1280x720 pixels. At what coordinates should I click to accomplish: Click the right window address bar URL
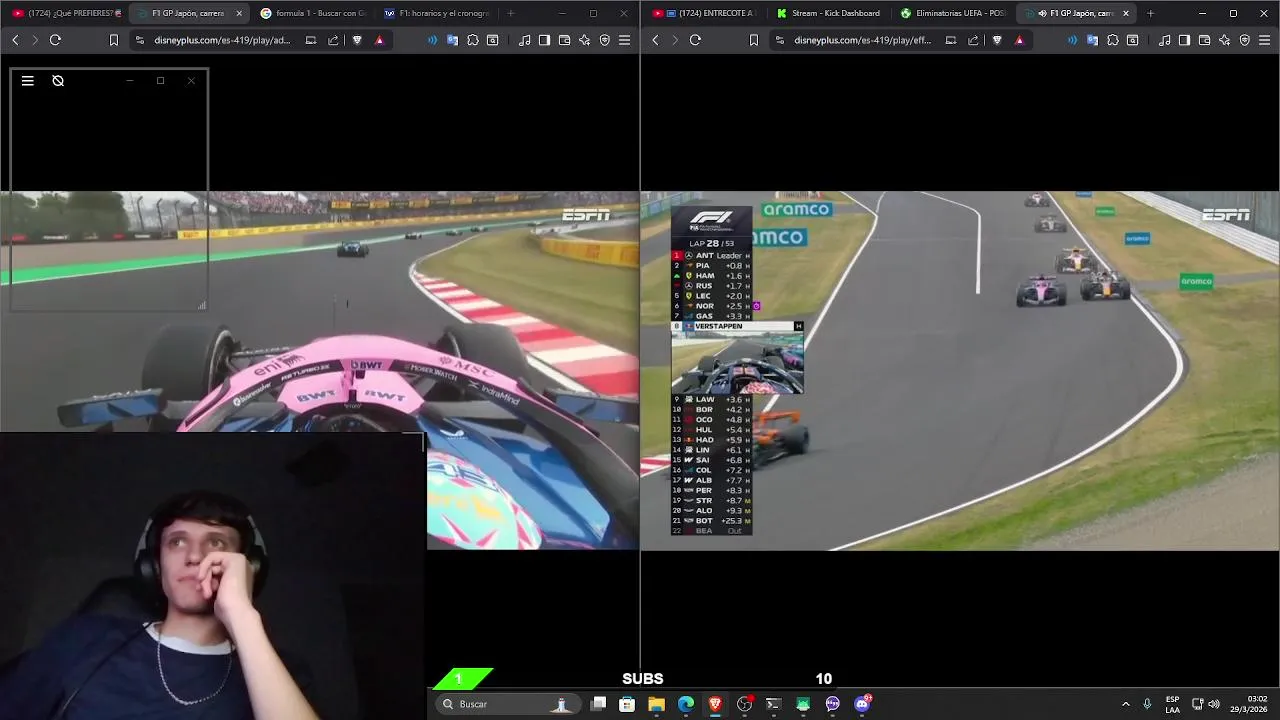pos(862,40)
